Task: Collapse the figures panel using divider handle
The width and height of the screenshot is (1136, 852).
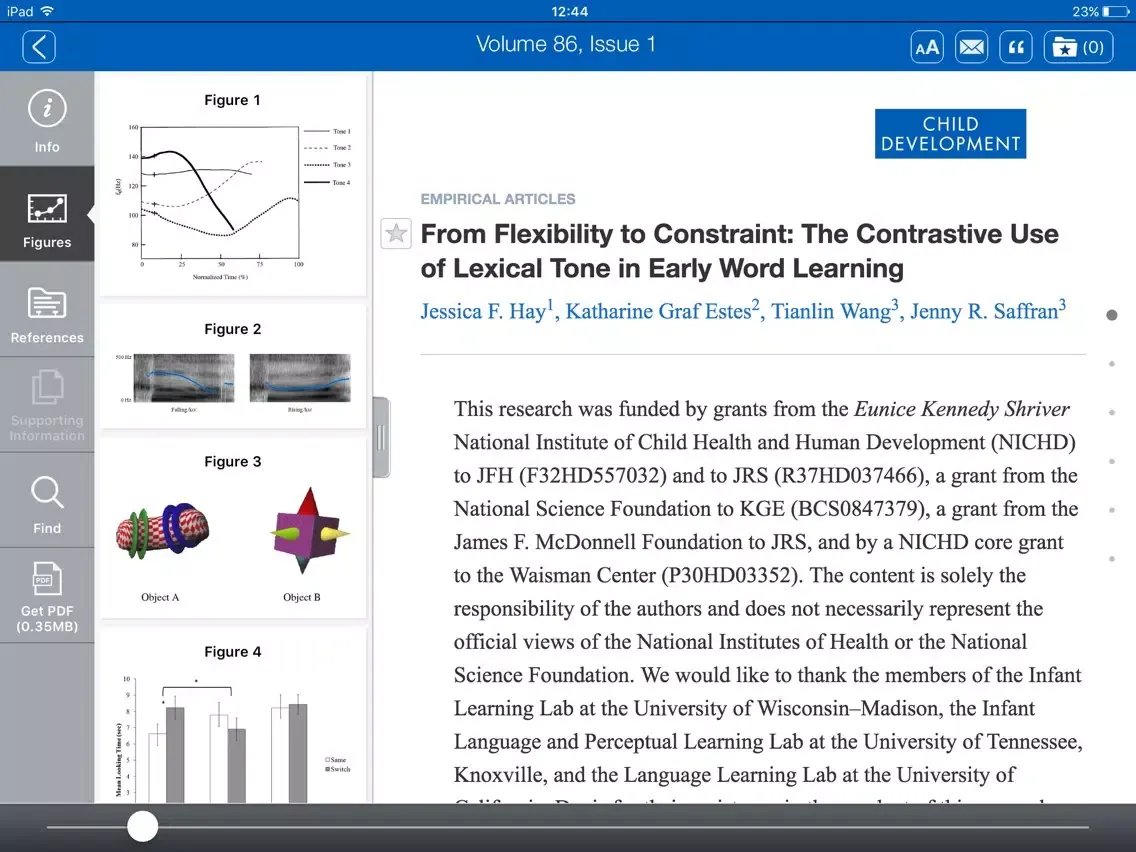Action: [381, 437]
